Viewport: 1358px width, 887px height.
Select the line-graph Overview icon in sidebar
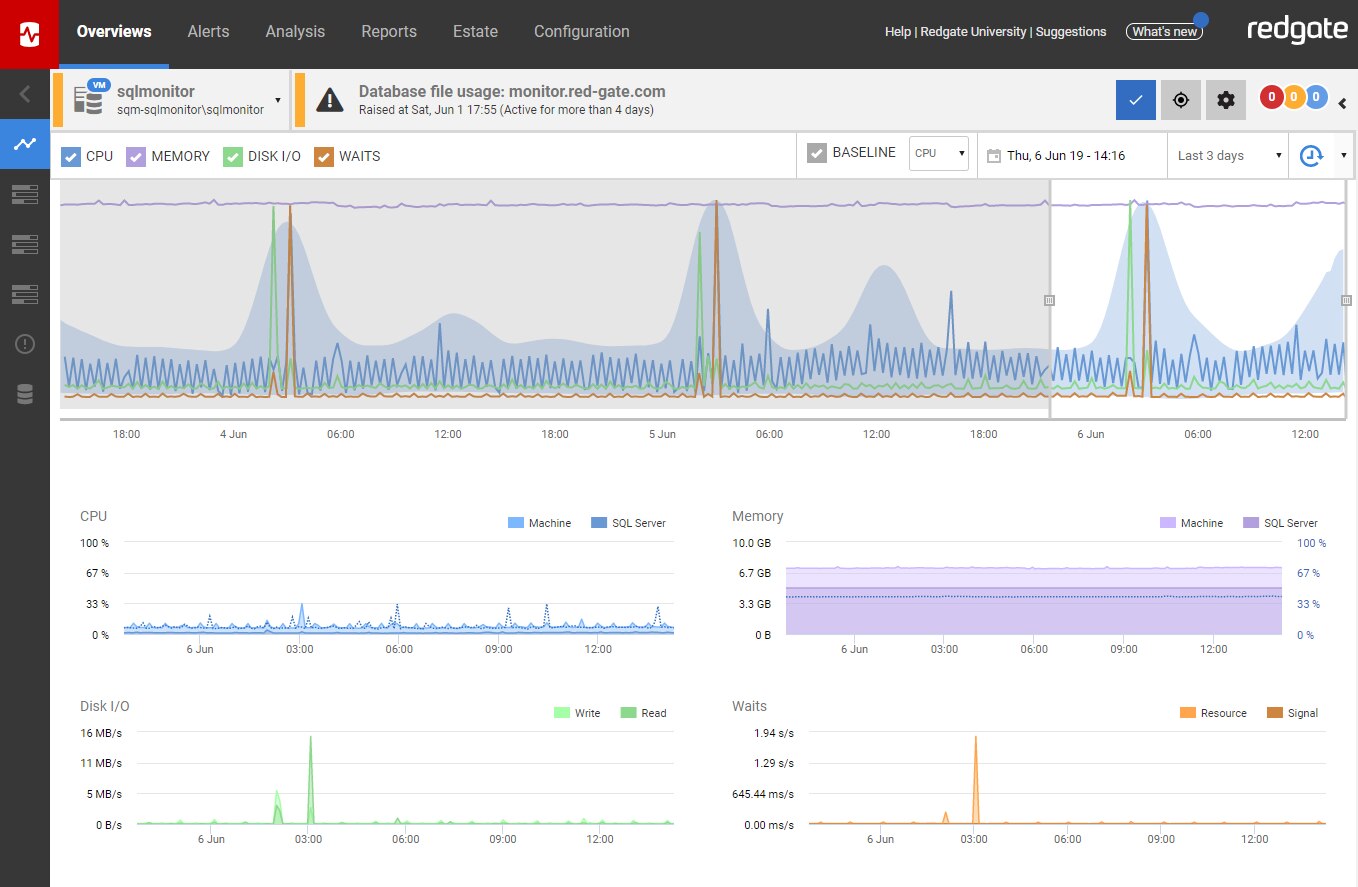[x=24, y=144]
